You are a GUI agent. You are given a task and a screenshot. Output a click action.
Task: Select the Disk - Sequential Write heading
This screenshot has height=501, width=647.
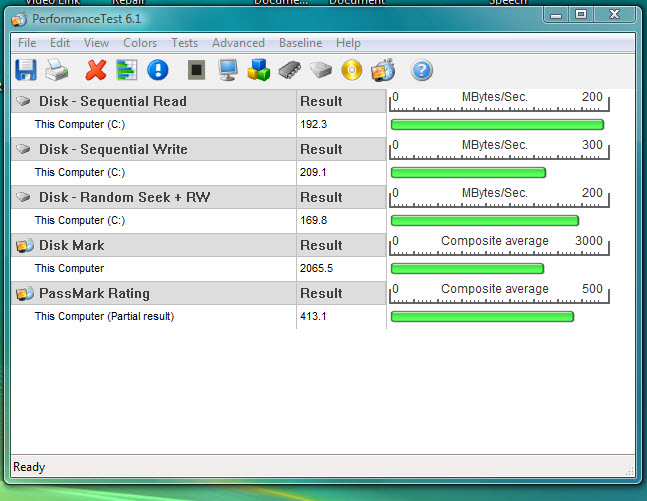pos(113,149)
